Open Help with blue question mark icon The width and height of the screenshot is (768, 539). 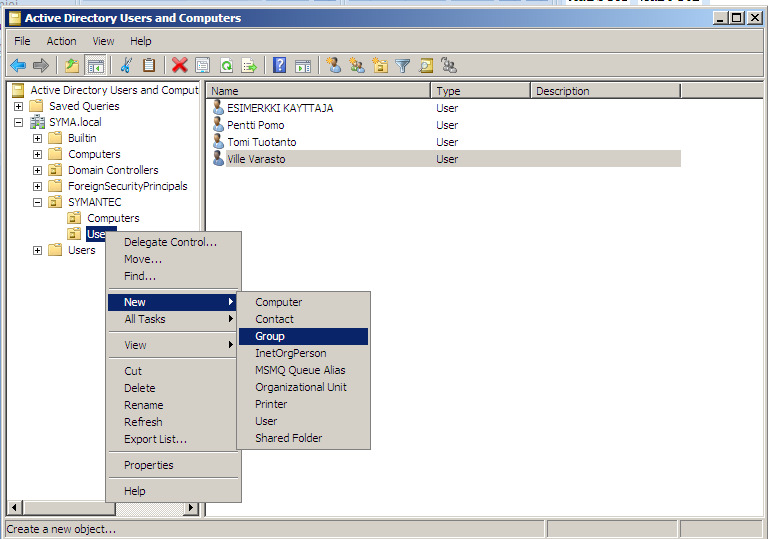(279, 65)
